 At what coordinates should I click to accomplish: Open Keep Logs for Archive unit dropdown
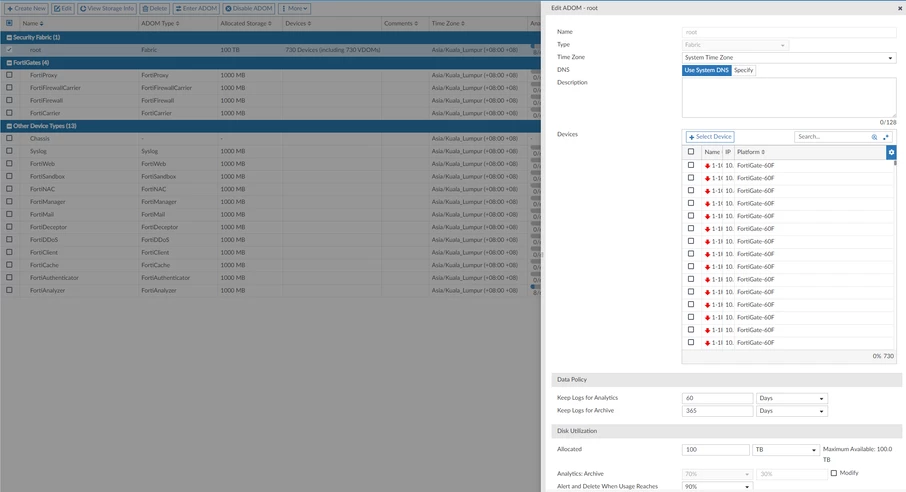[x=792, y=411]
